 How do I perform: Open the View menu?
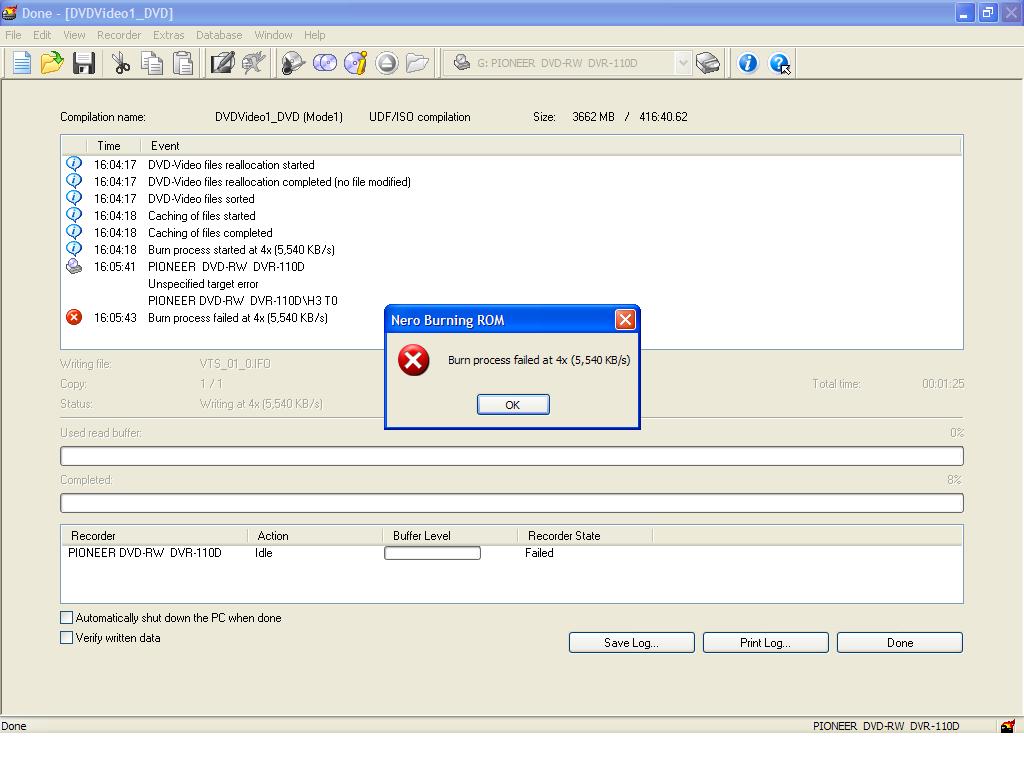click(74, 35)
